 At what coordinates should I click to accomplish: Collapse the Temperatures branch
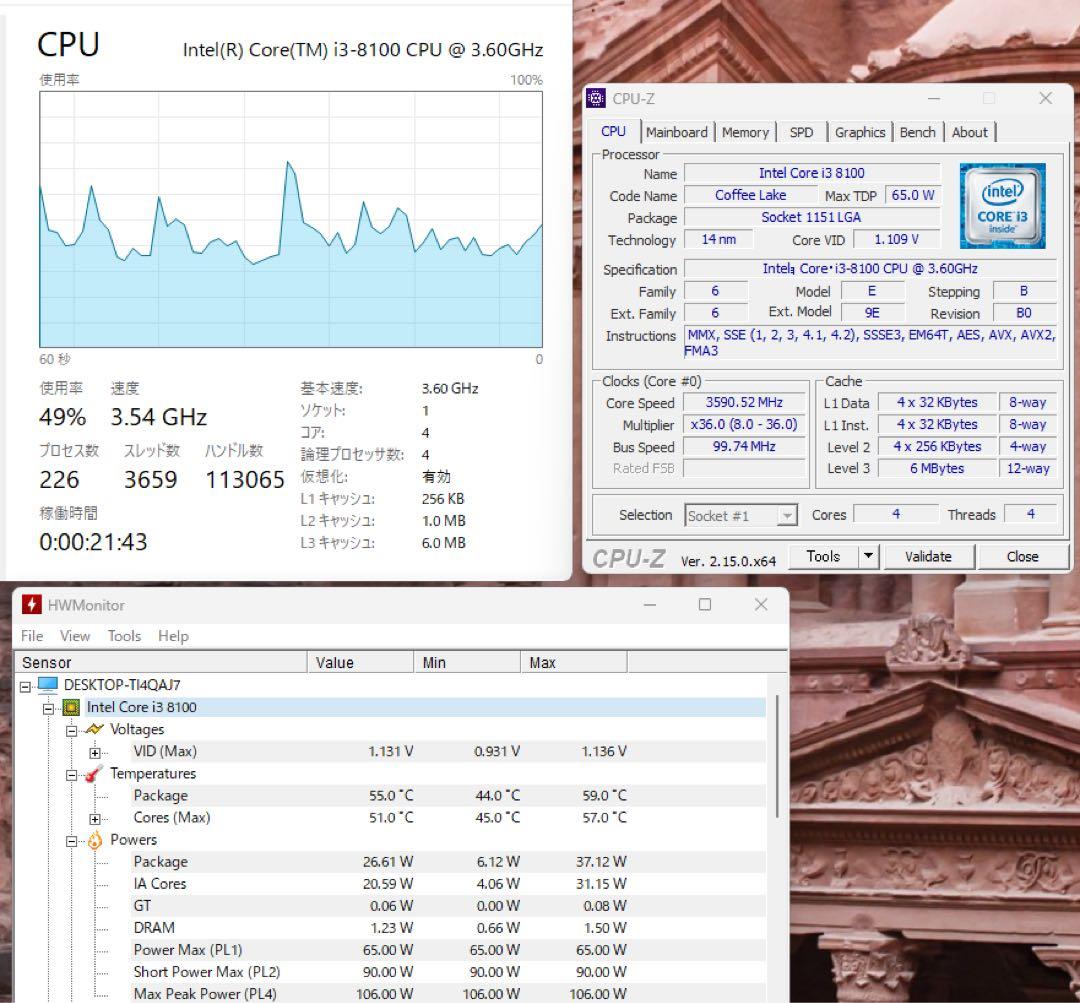click(x=70, y=773)
